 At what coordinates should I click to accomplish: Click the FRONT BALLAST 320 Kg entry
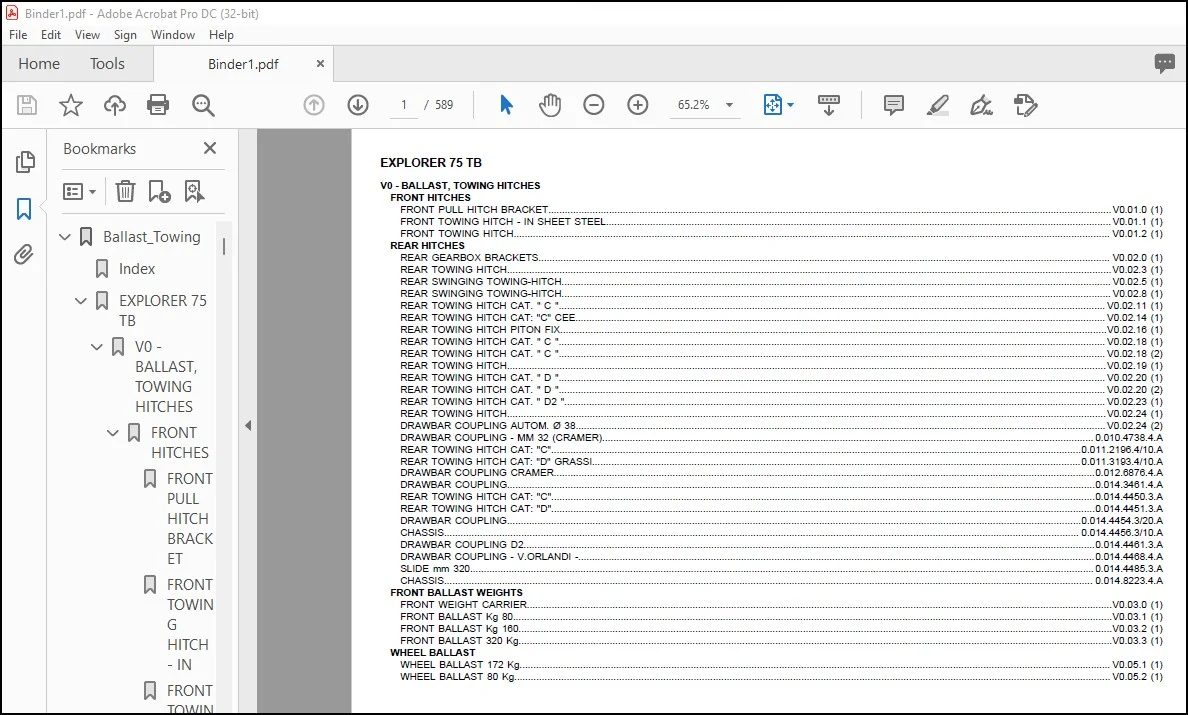pyautogui.click(x=781, y=640)
